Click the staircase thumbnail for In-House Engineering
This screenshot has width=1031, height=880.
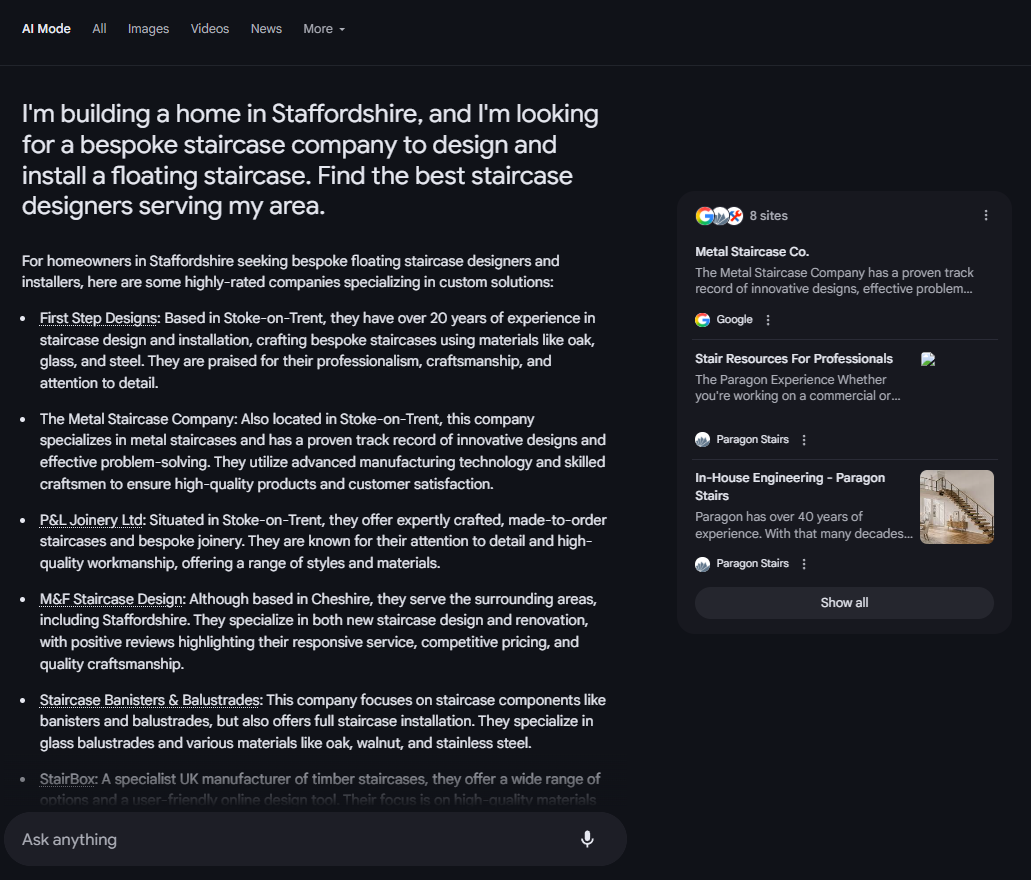coord(957,506)
